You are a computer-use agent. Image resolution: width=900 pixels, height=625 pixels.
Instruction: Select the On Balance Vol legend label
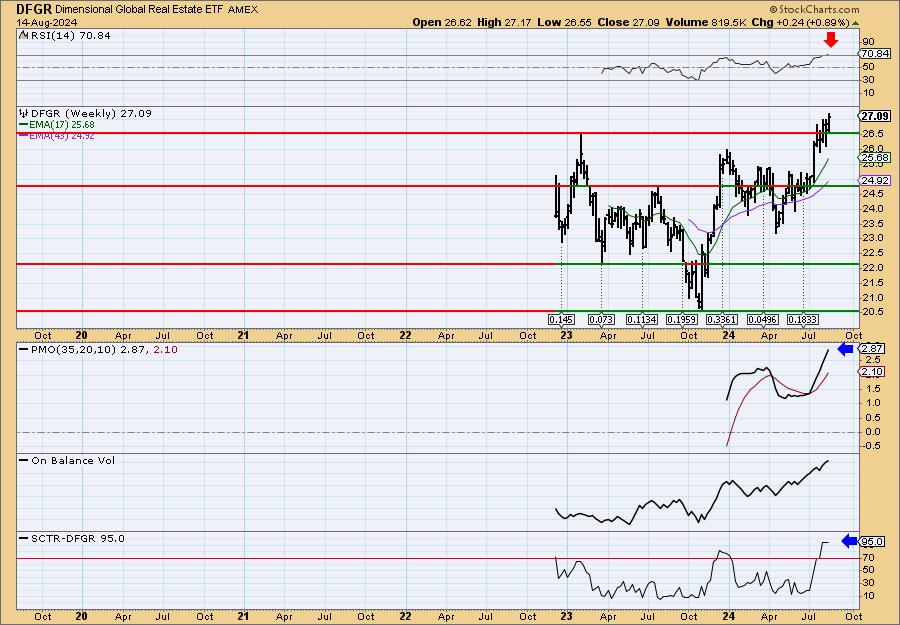click(x=73, y=460)
